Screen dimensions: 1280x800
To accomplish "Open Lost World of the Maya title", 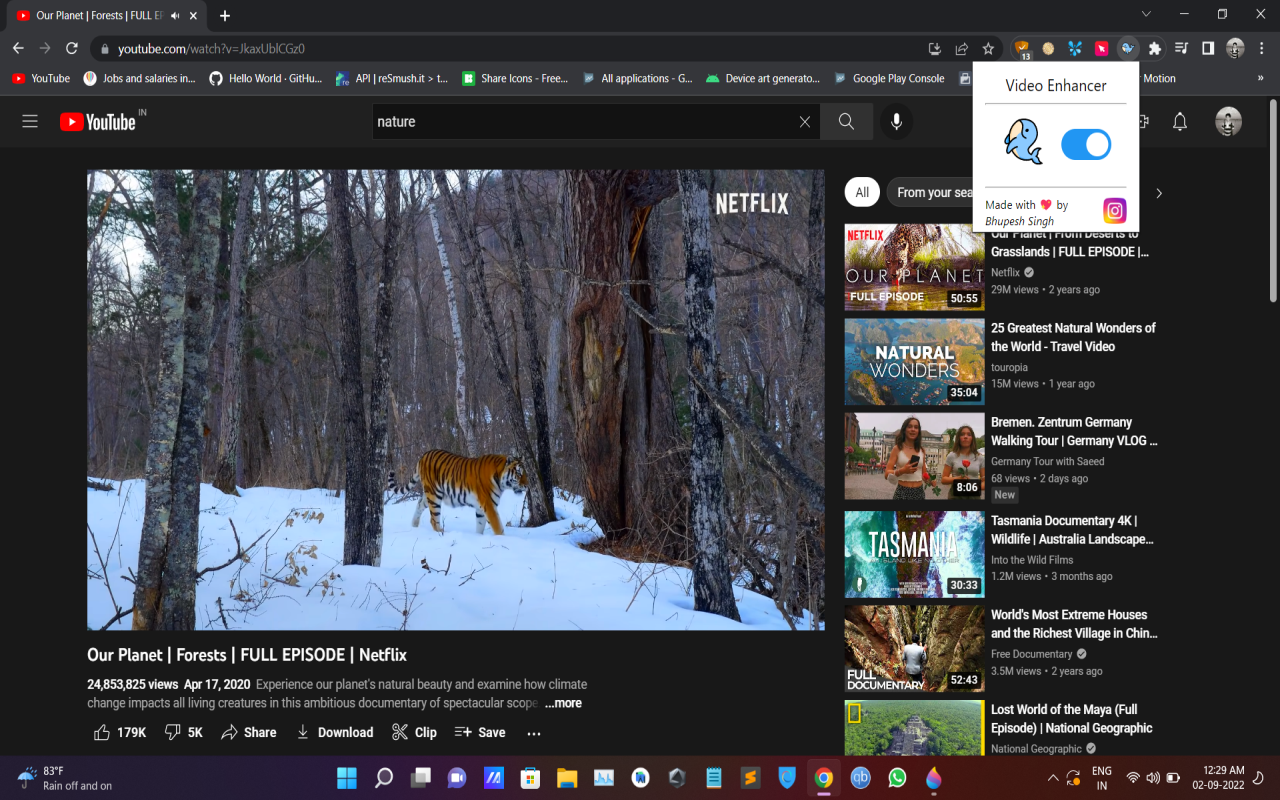I will (1072, 719).
